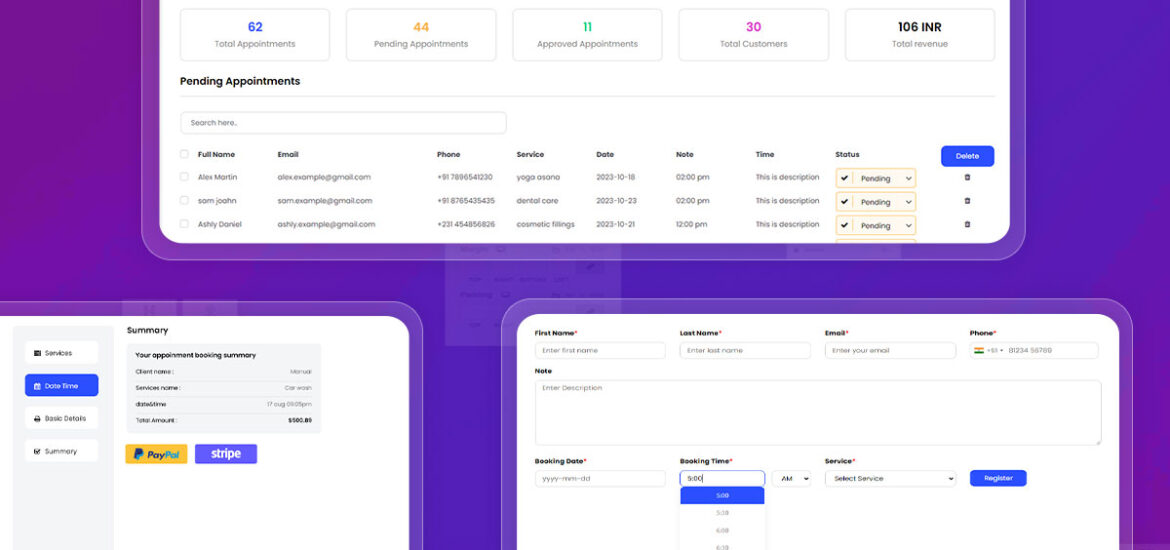The width and height of the screenshot is (1170, 550).
Task: Click the Total revenue card
Action: point(920,35)
